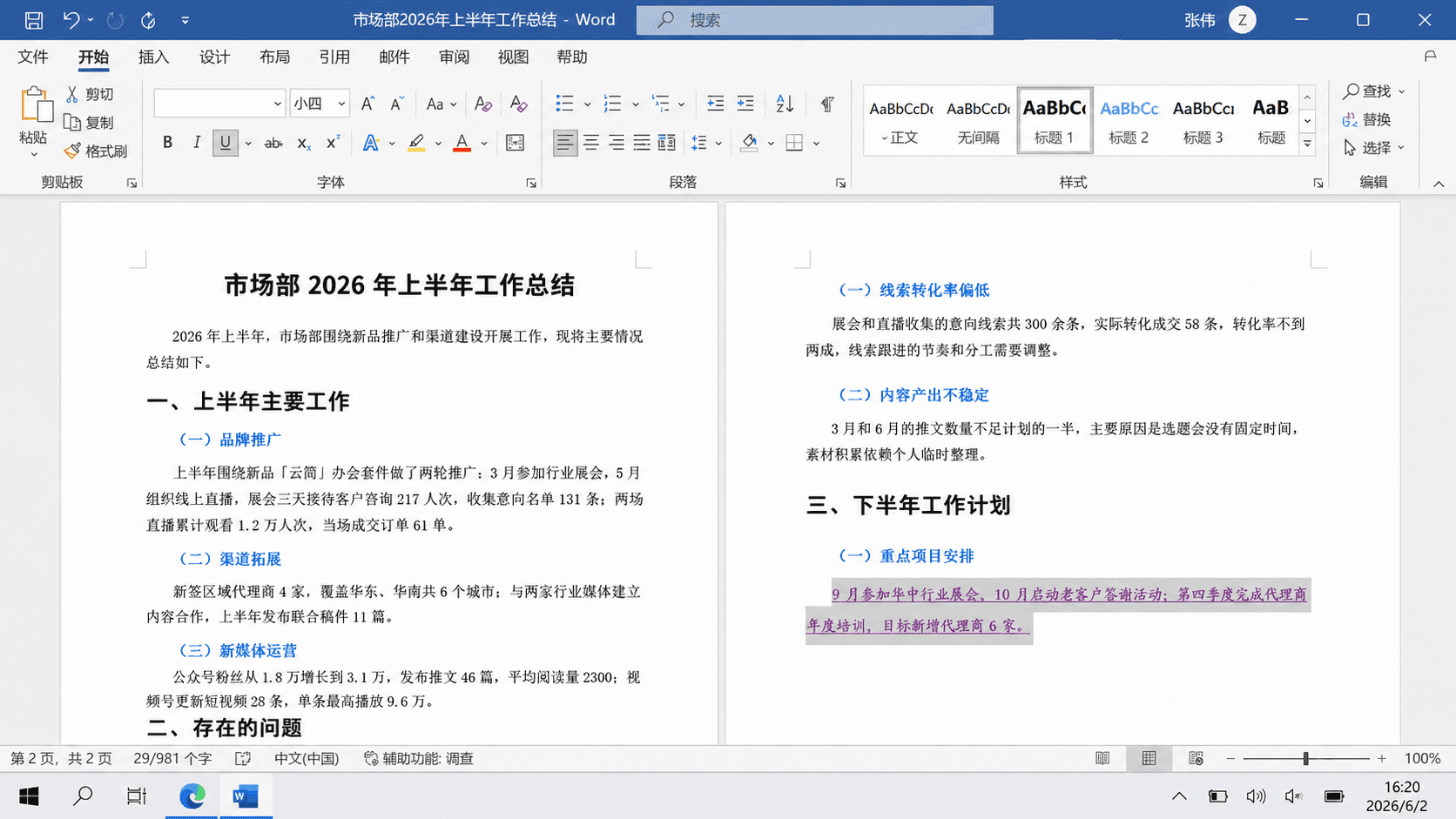Image resolution: width=1456 pixels, height=819 pixels.
Task: Undo the last action
Action: (71, 19)
